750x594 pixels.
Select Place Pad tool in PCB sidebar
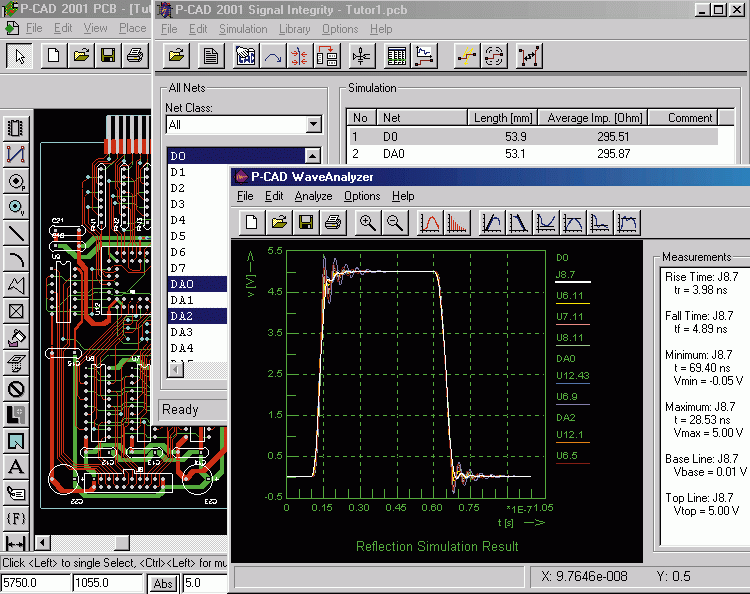[16, 181]
